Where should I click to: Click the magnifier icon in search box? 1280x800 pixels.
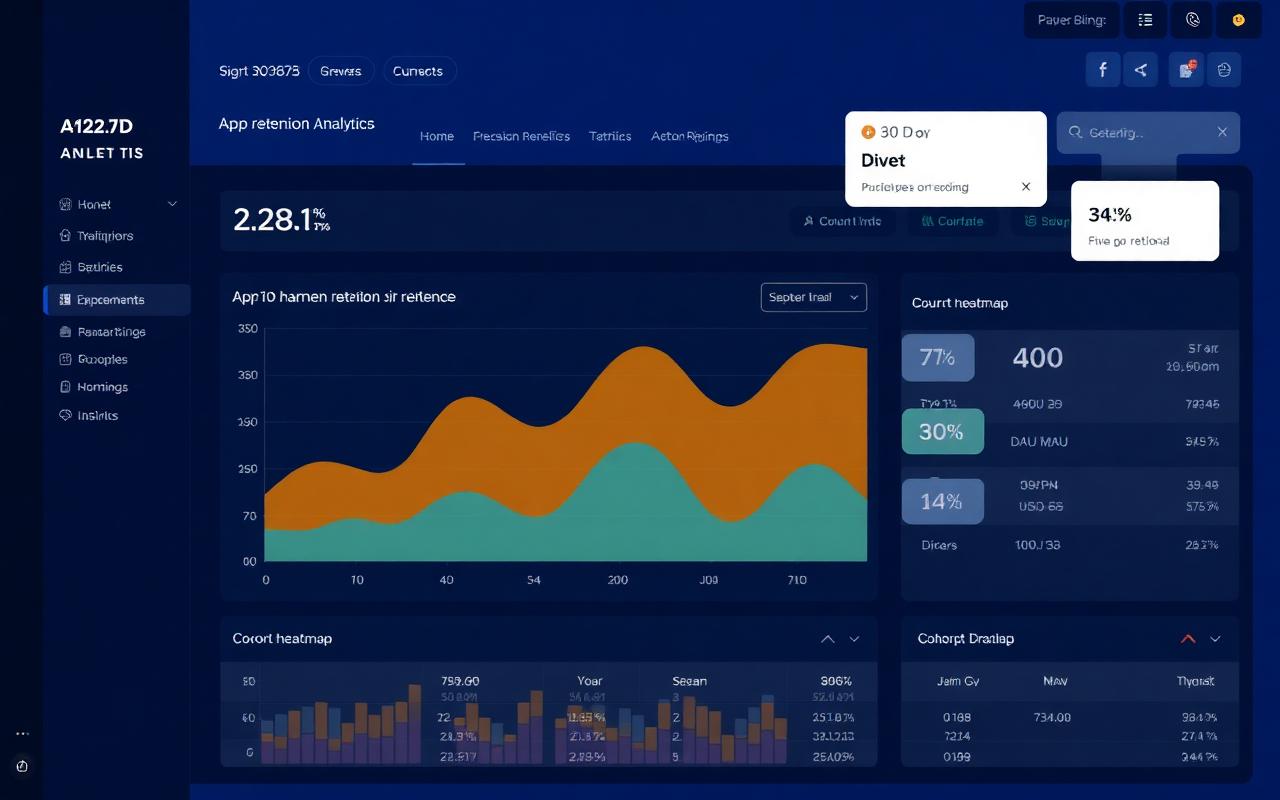[x=1075, y=132]
